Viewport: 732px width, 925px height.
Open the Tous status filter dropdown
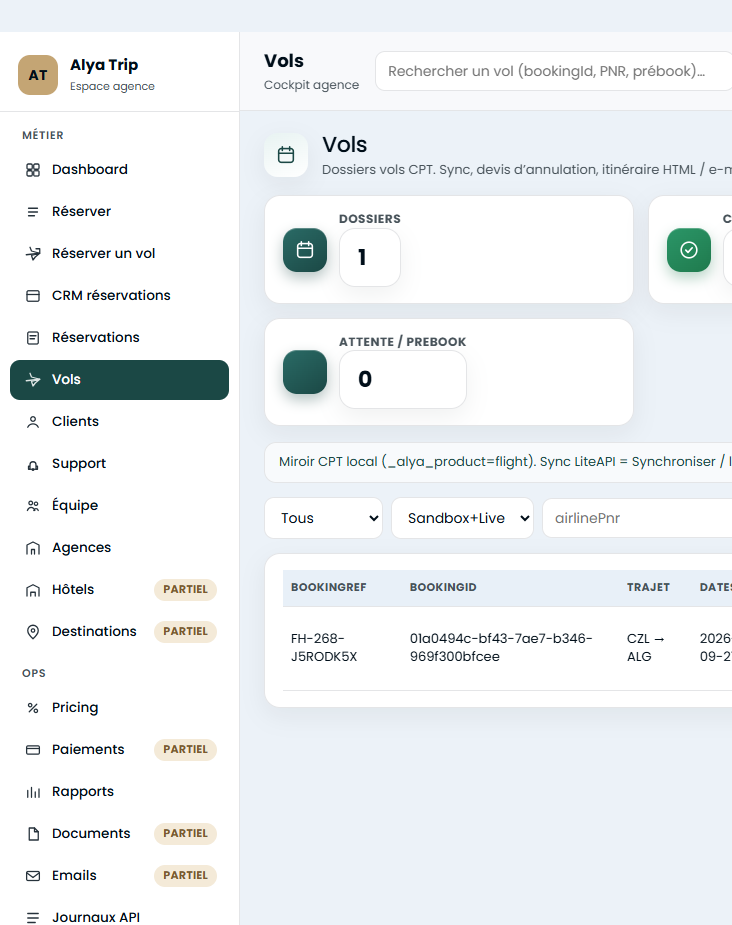(x=323, y=518)
